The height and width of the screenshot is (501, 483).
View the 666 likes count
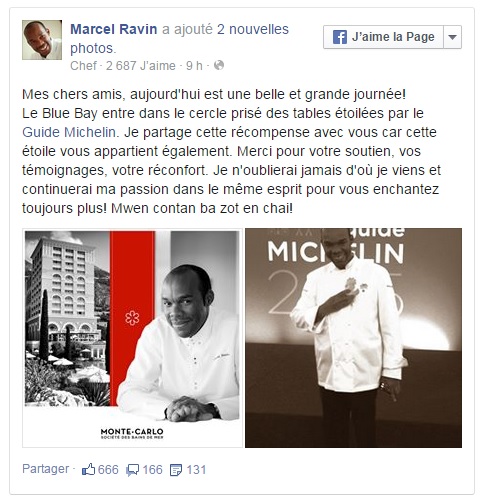click(108, 470)
